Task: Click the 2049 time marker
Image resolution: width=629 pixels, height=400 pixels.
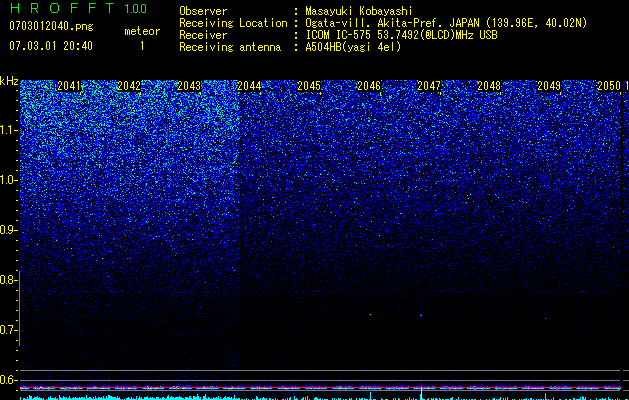Action: (549, 86)
